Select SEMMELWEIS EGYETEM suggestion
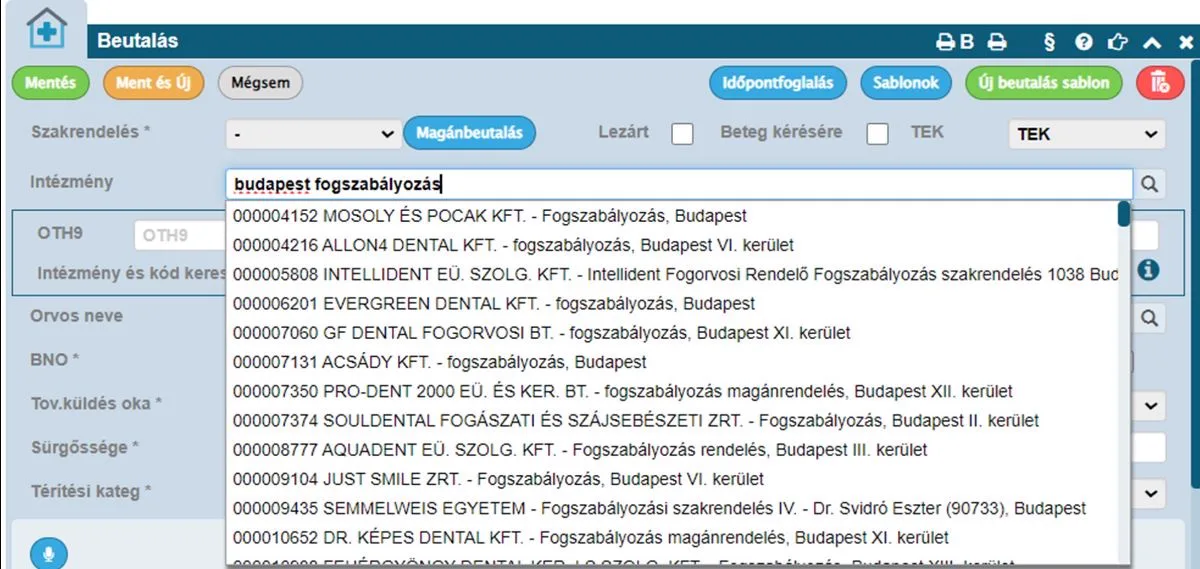 click(671, 509)
